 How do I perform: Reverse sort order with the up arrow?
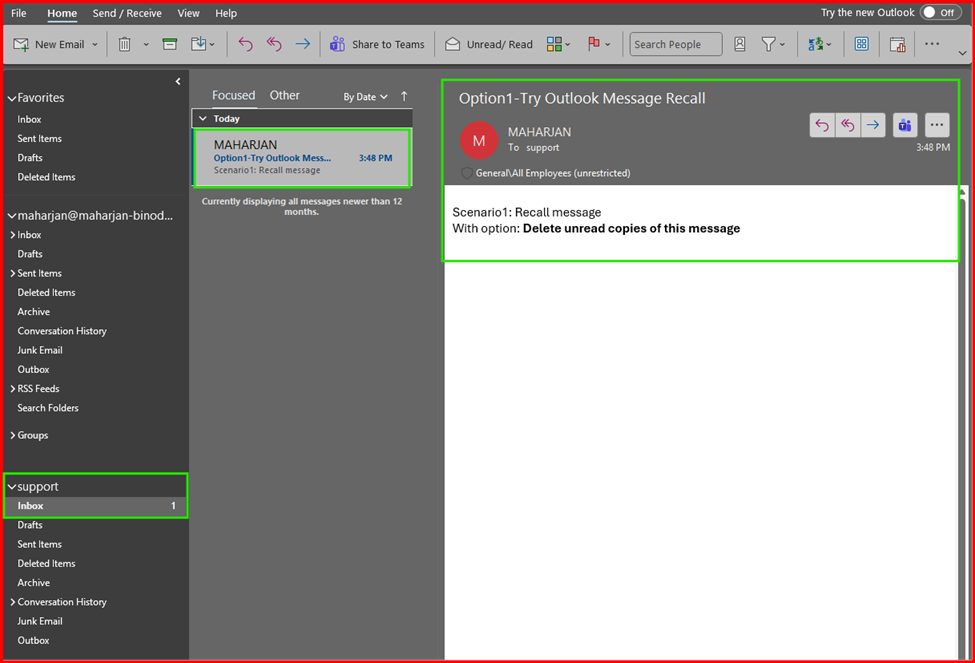[x=404, y=96]
